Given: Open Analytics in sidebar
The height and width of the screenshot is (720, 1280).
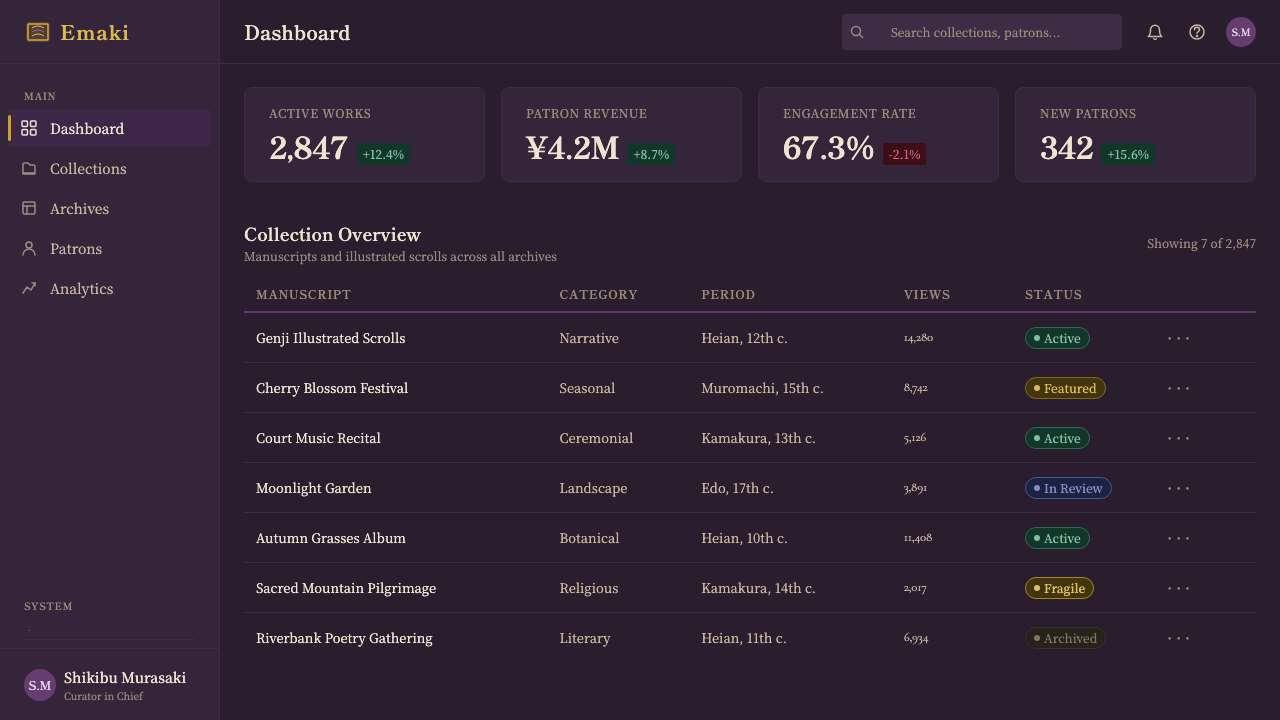Looking at the screenshot, I should tap(110, 288).
